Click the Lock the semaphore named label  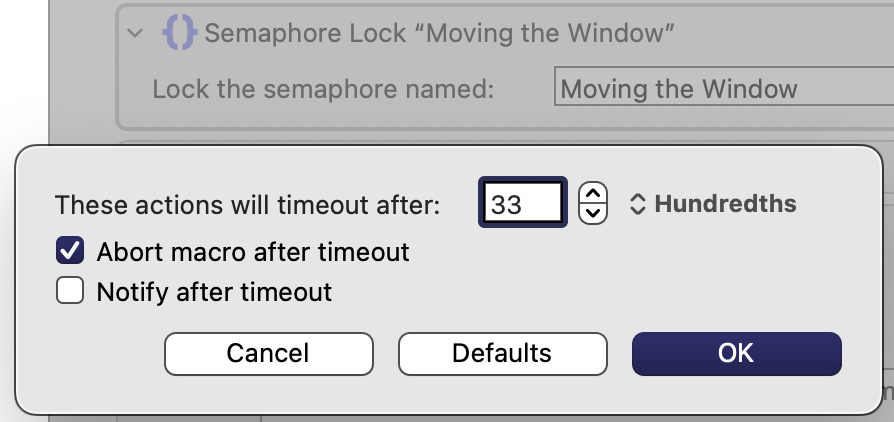point(323,89)
